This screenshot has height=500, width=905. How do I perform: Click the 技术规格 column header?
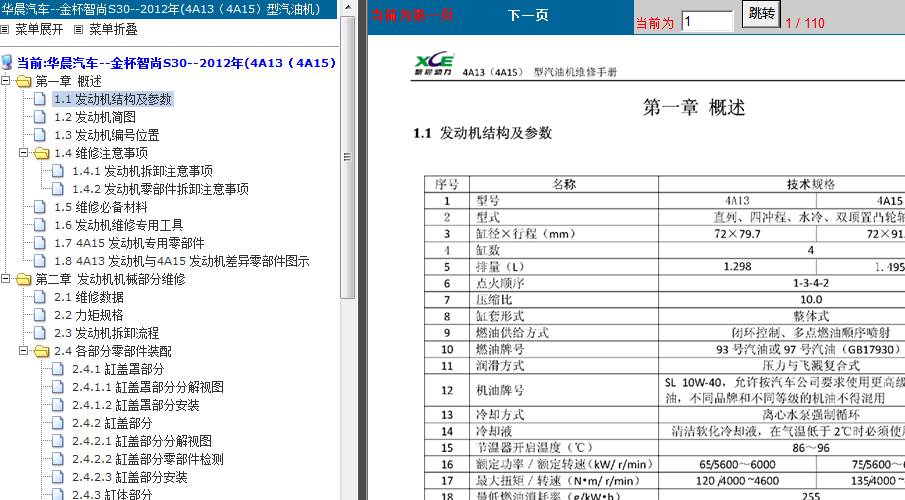[810, 184]
